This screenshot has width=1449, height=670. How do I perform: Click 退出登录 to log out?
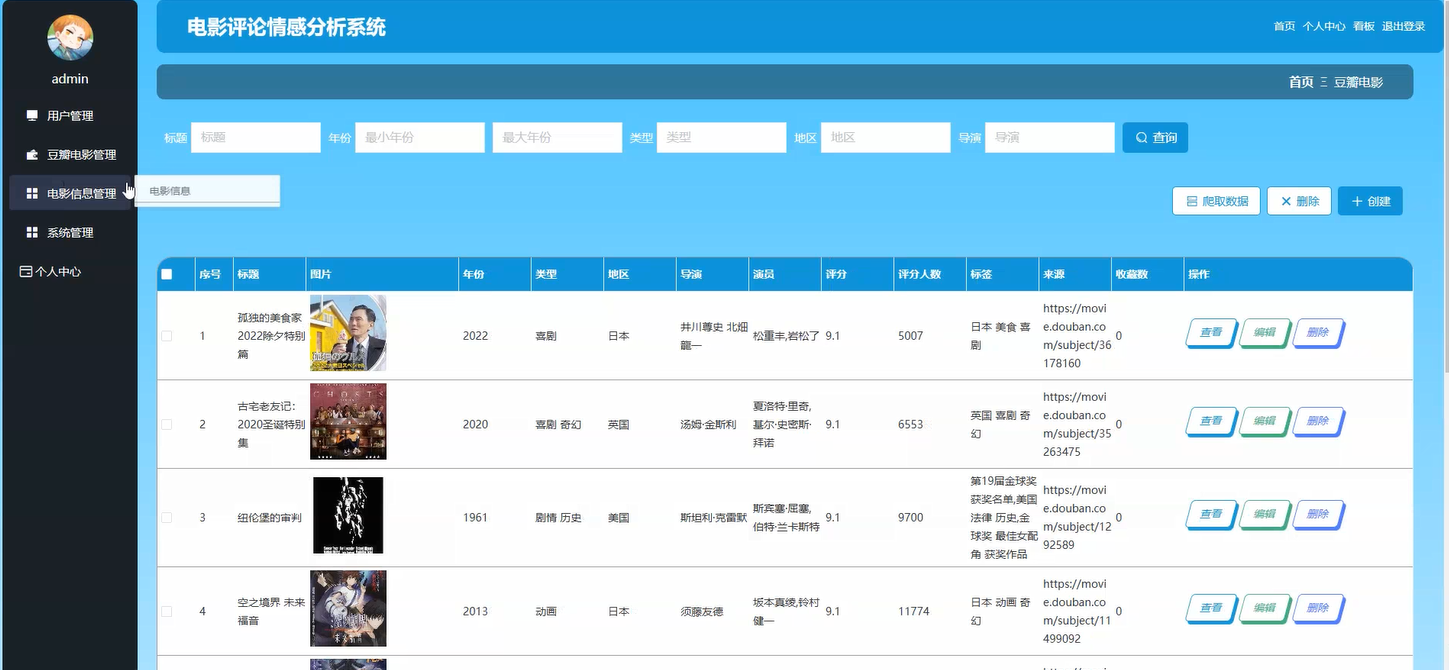click(x=1404, y=27)
